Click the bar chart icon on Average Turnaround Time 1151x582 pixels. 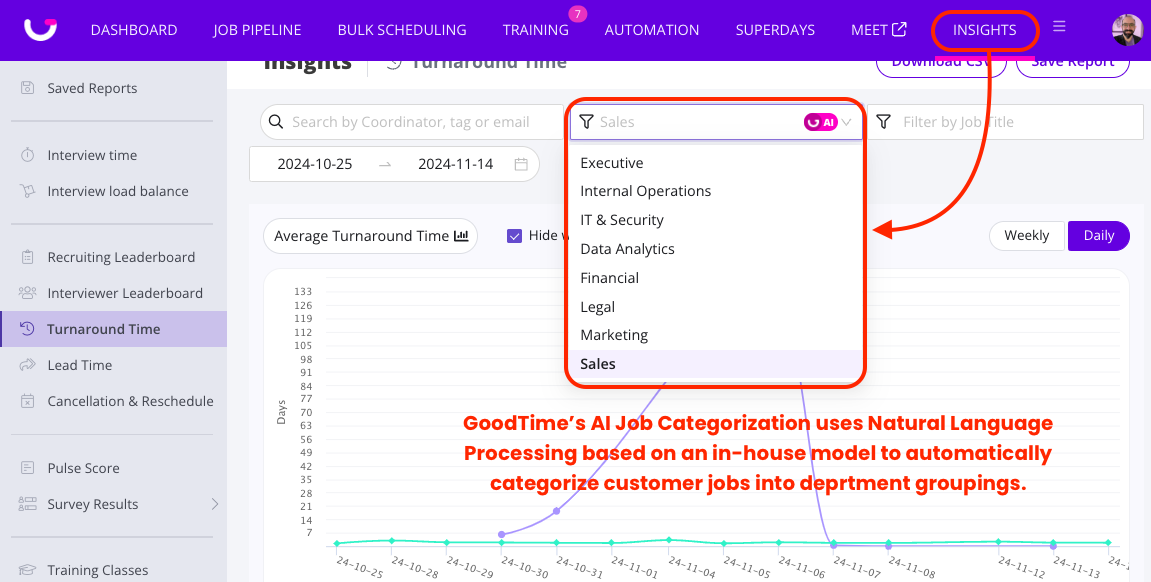tap(461, 236)
